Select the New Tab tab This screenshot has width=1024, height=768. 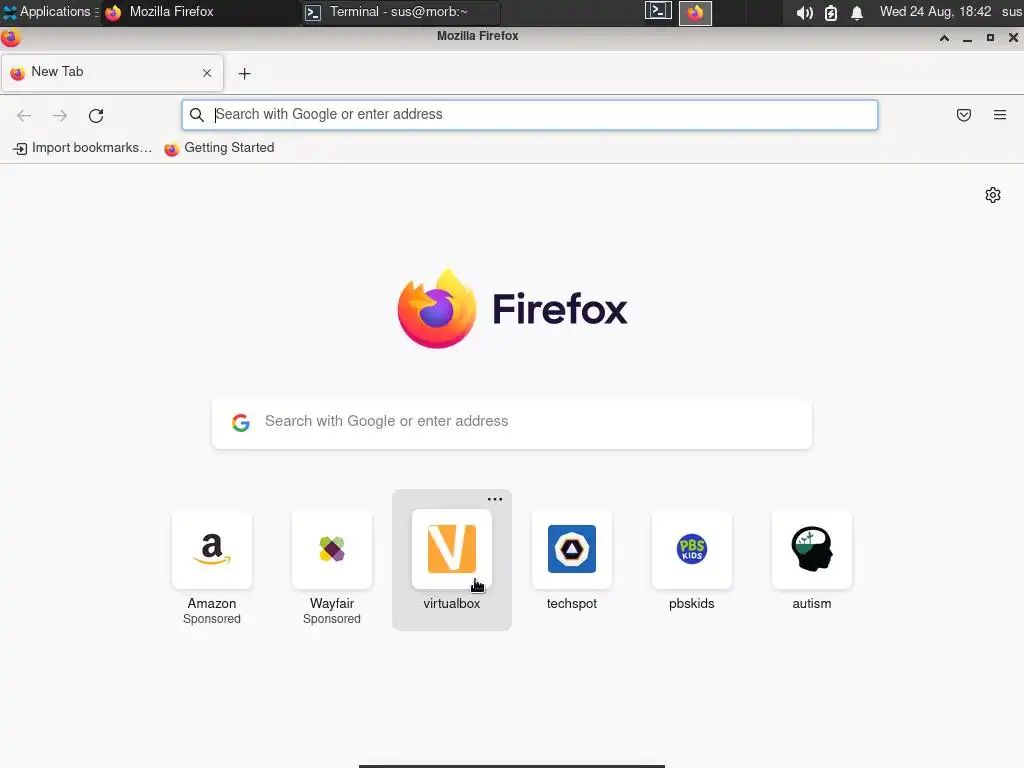(x=112, y=72)
